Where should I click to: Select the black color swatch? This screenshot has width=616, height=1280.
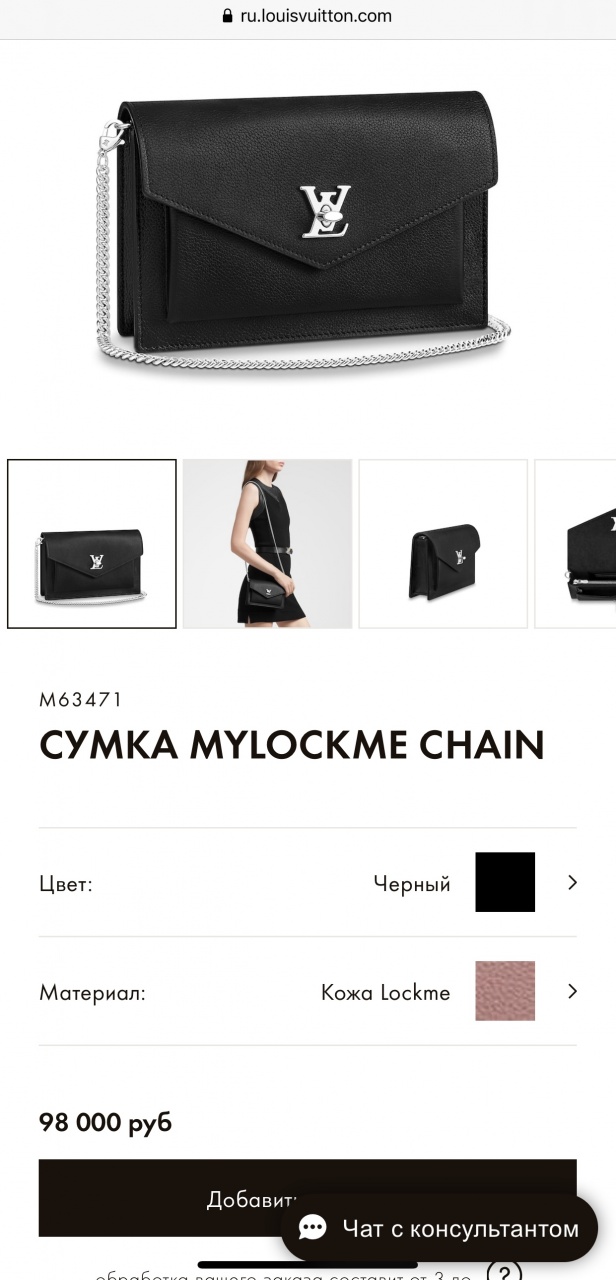point(505,882)
